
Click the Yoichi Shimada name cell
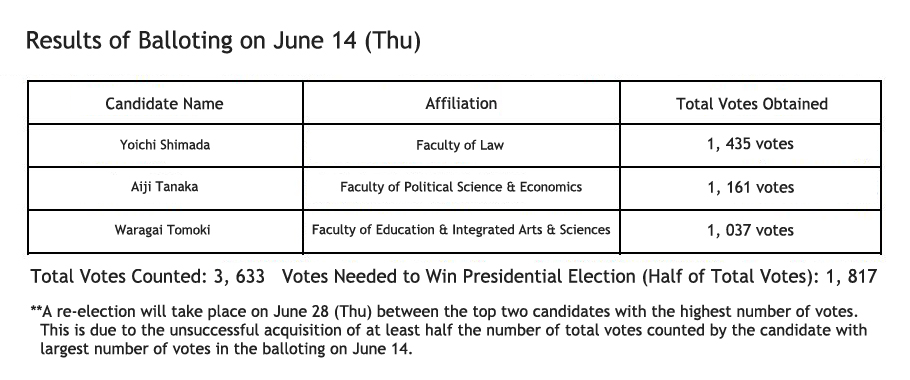165,145
